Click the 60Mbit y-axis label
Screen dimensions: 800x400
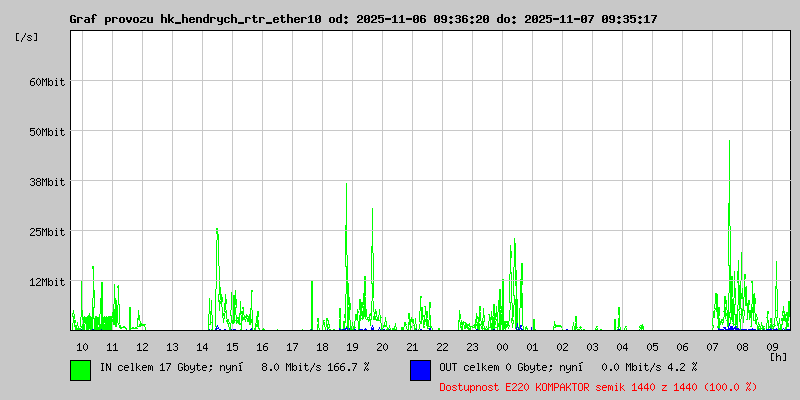point(46,82)
